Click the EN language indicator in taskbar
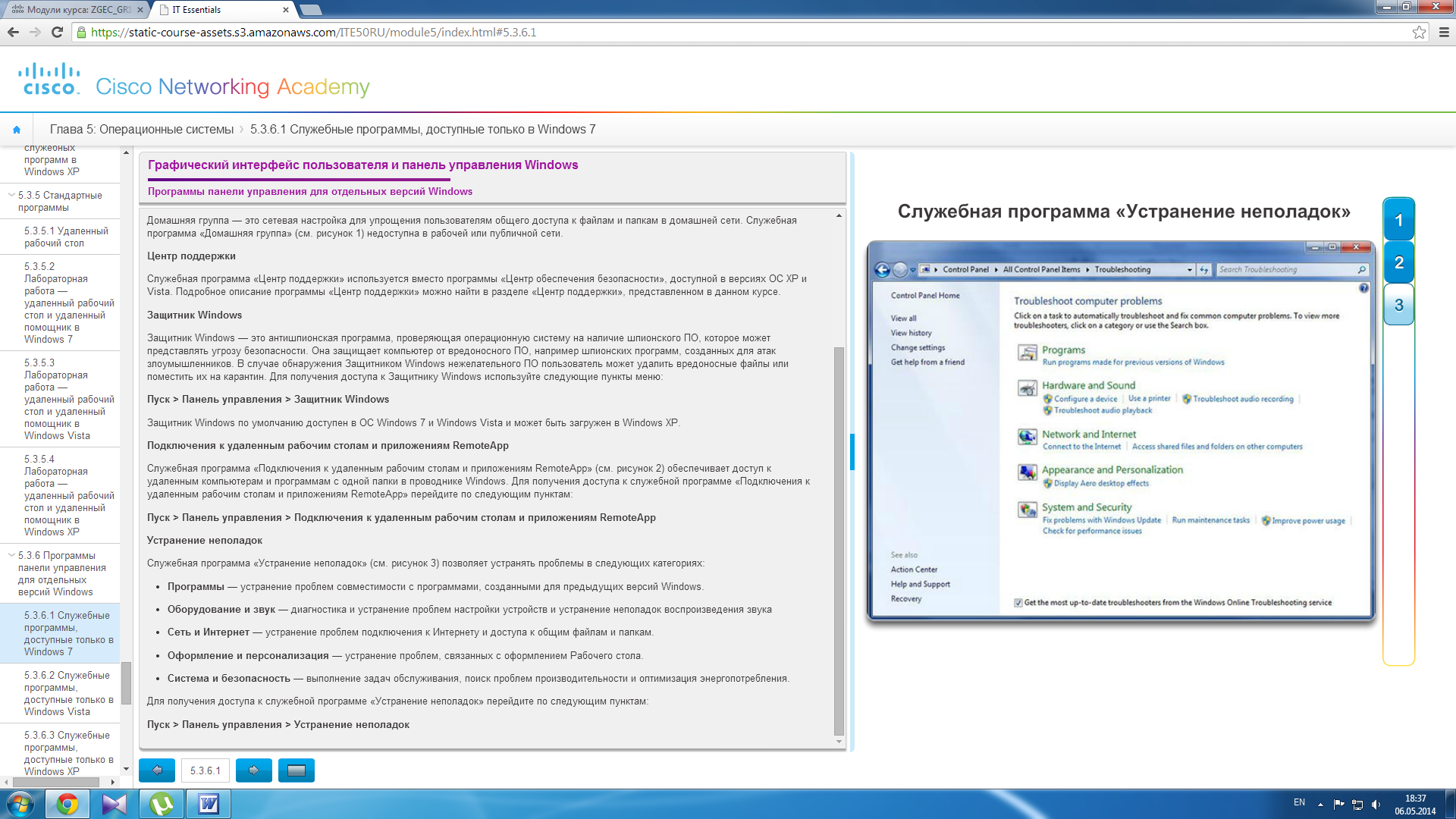Image resolution: width=1456 pixels, height=819 pixels. [1299, 802]
